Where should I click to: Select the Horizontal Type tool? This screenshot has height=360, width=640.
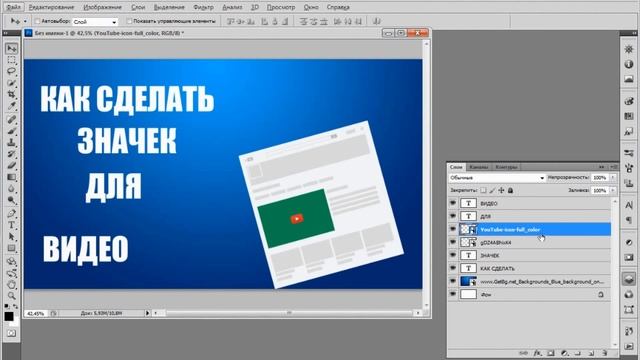11,225
